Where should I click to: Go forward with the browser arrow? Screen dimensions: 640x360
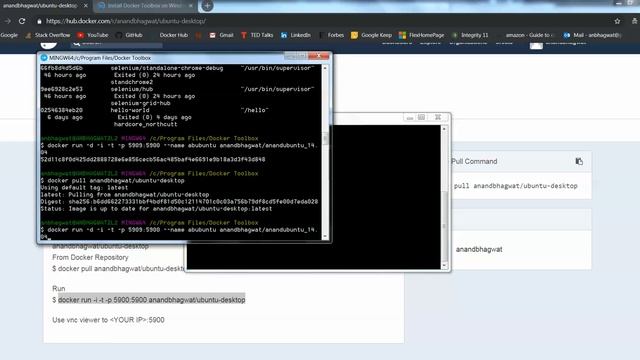tap(7, 21)
